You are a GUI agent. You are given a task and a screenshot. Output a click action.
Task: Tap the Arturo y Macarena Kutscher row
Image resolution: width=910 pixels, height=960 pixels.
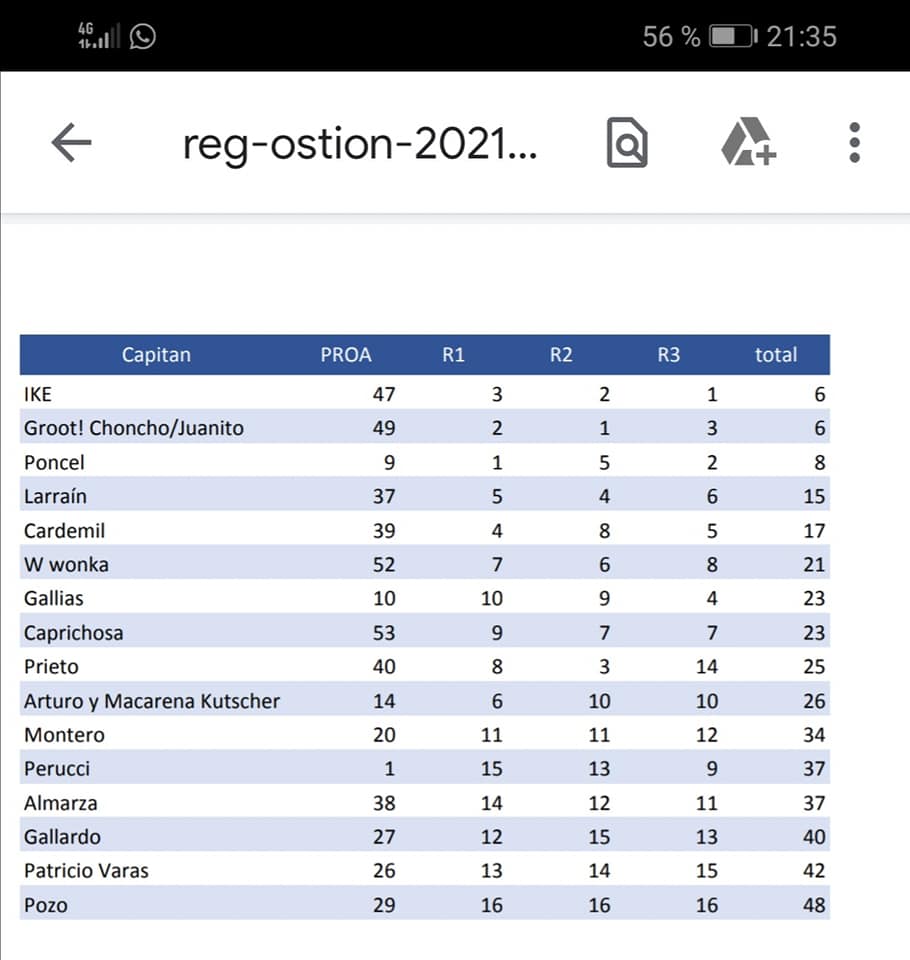pyautogui.click(x=152, y=701)
